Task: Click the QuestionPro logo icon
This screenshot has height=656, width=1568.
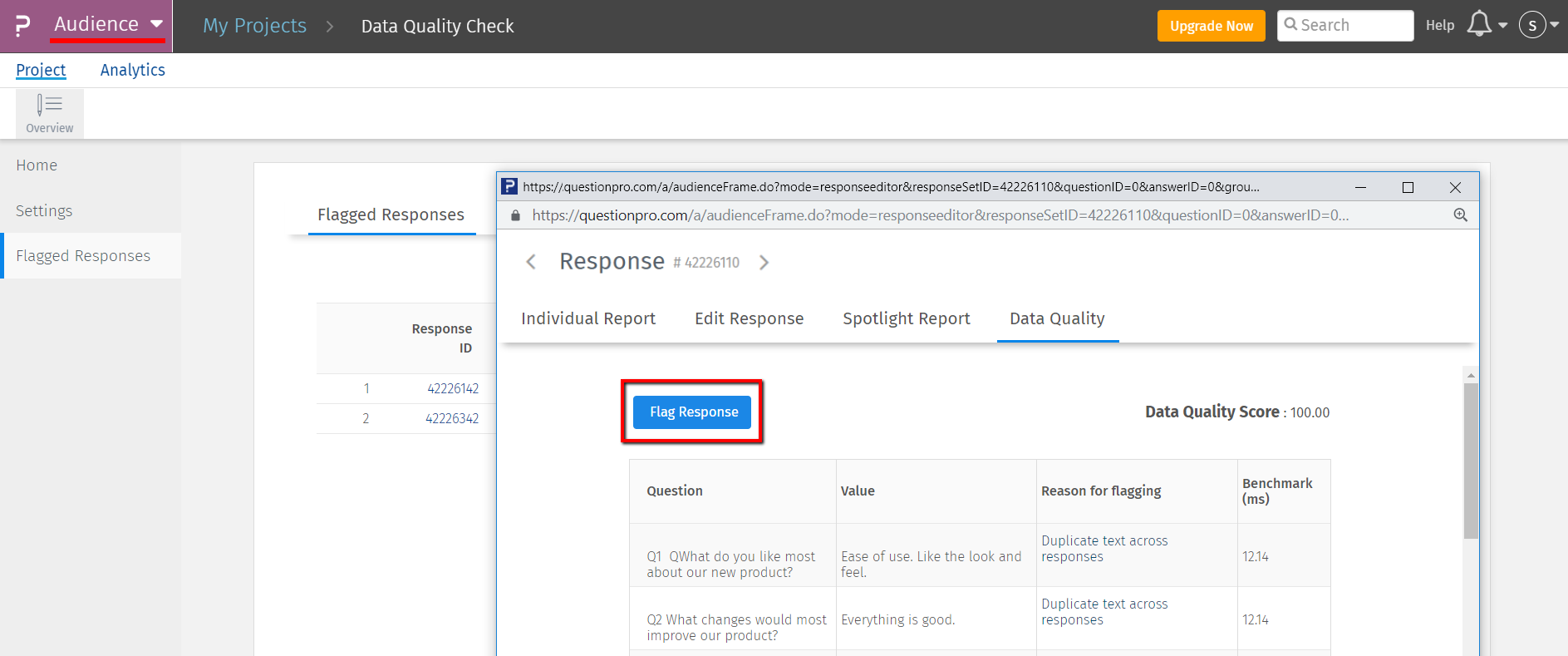Action: tap(22, 26)
